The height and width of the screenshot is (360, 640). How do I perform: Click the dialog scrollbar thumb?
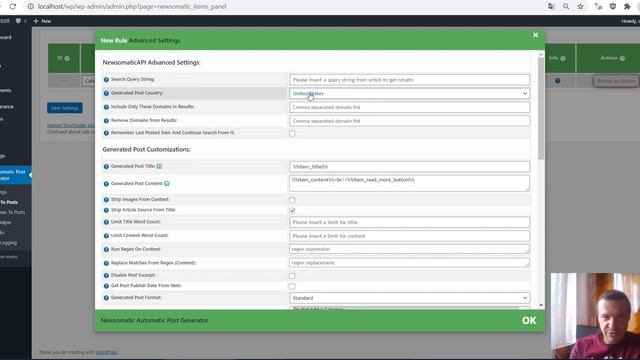[541, 108]
